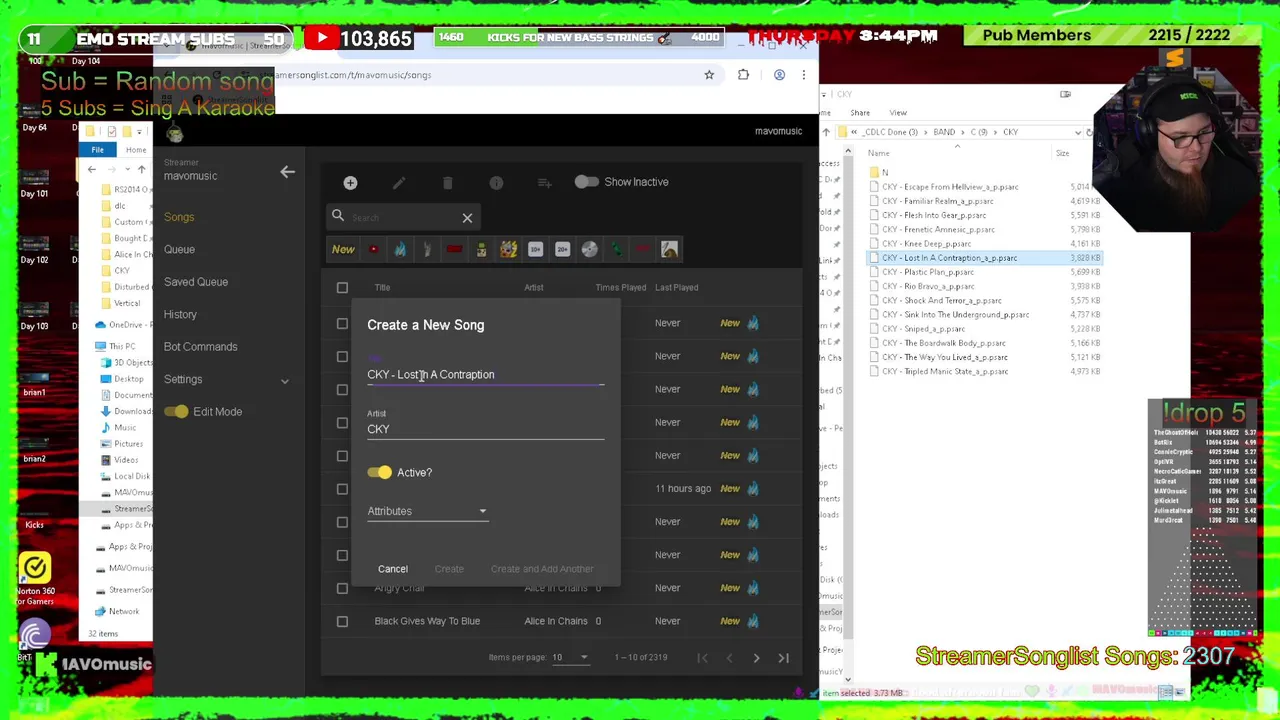This screenshot has height=720, width=1280.
Task: Toggle the Edit Mode switch
Action: pyautogui.click(x=176, y=412)
